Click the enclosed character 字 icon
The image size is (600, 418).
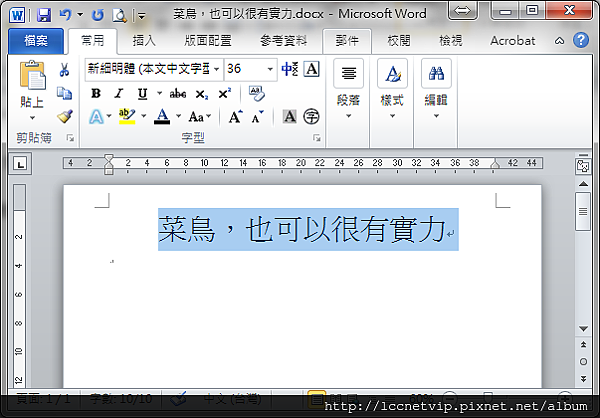tap(311, 116)
